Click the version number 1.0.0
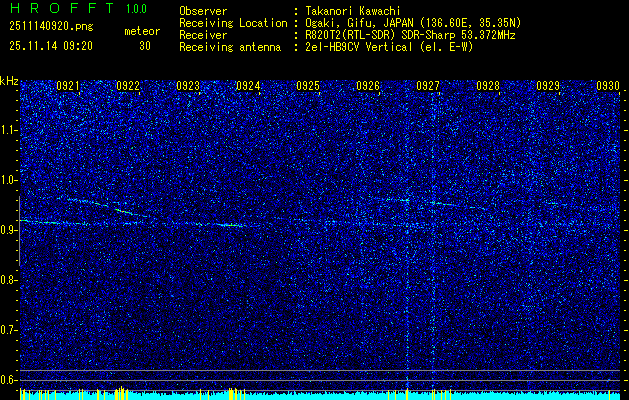This screenshot has height=400, width=629. click(136, 8)
